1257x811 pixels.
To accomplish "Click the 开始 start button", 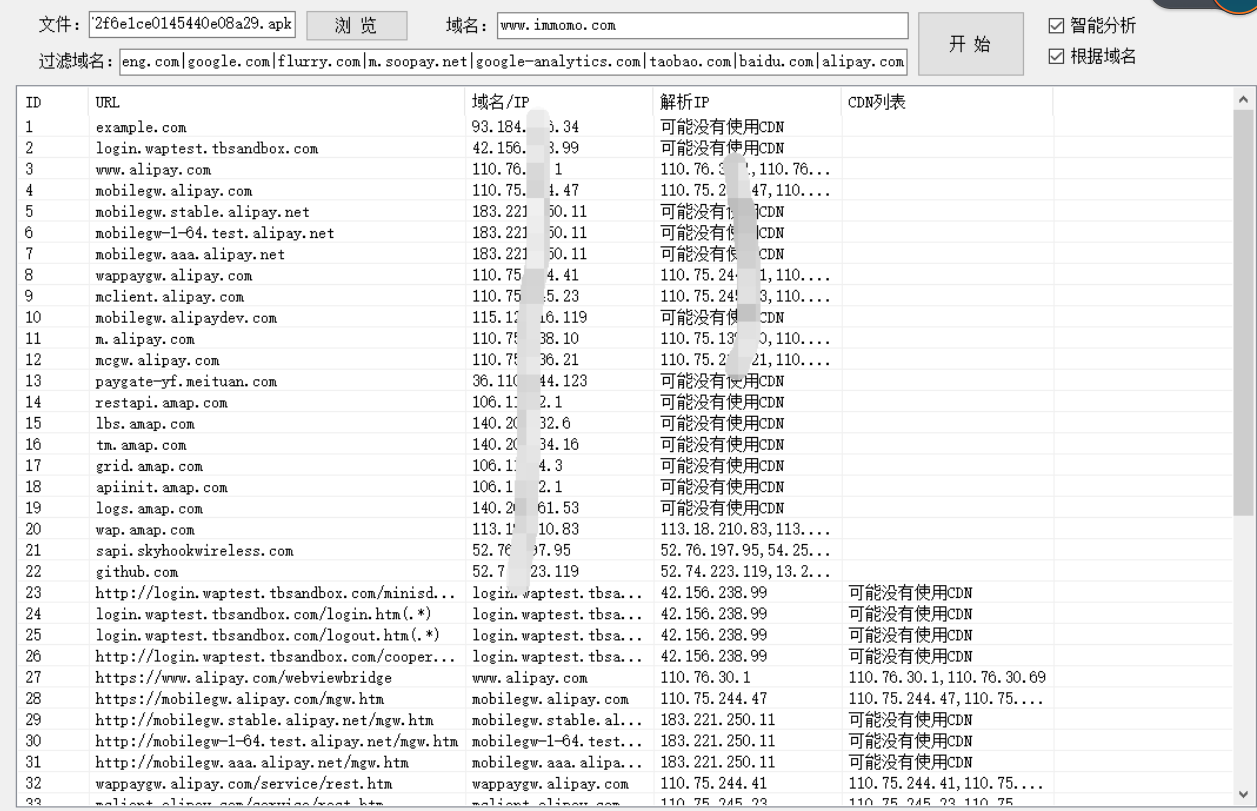I will 970,44.
